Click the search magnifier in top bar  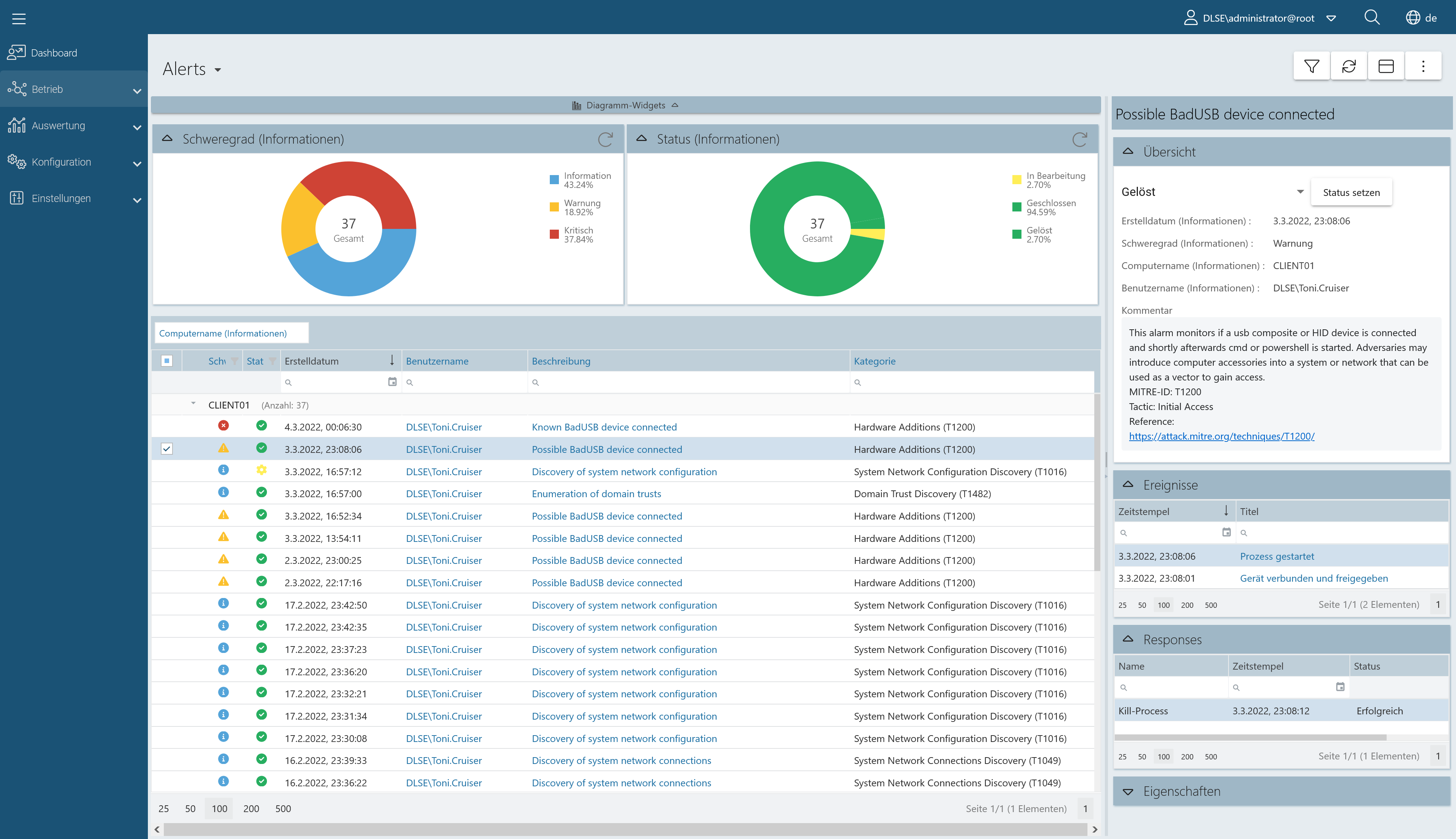[1372, 18]
